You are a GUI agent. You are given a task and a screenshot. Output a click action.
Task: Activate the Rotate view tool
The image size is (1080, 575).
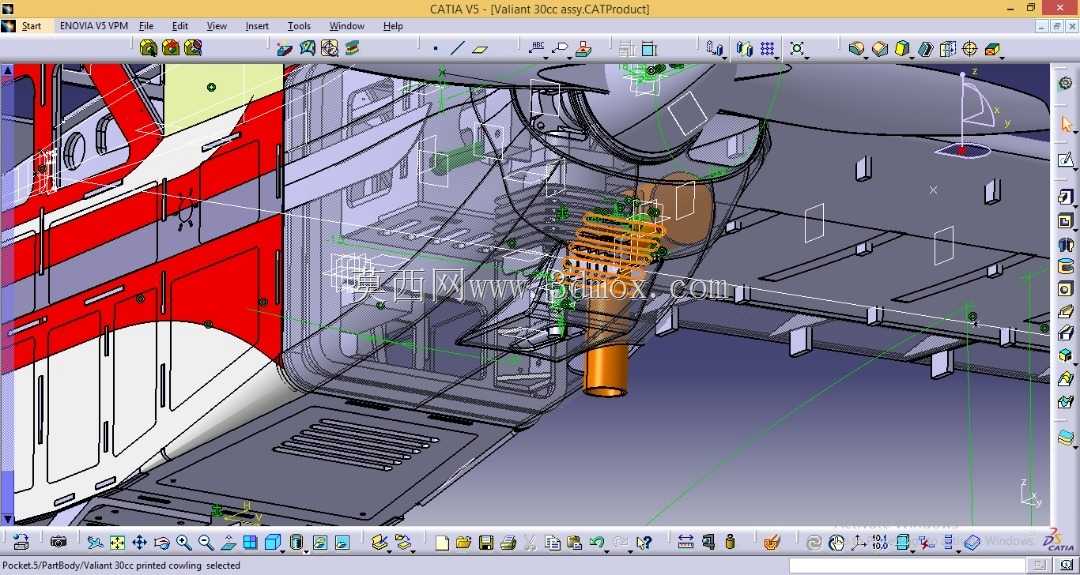(162, 543)
